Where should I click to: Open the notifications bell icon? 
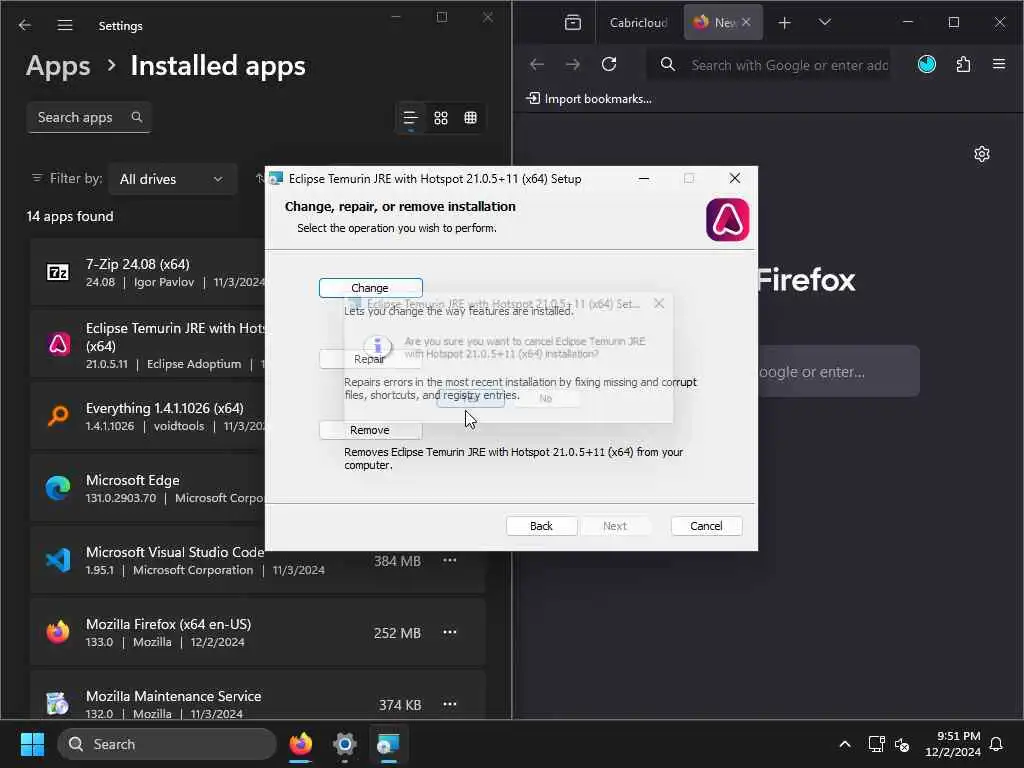click(x=997, y=744)
